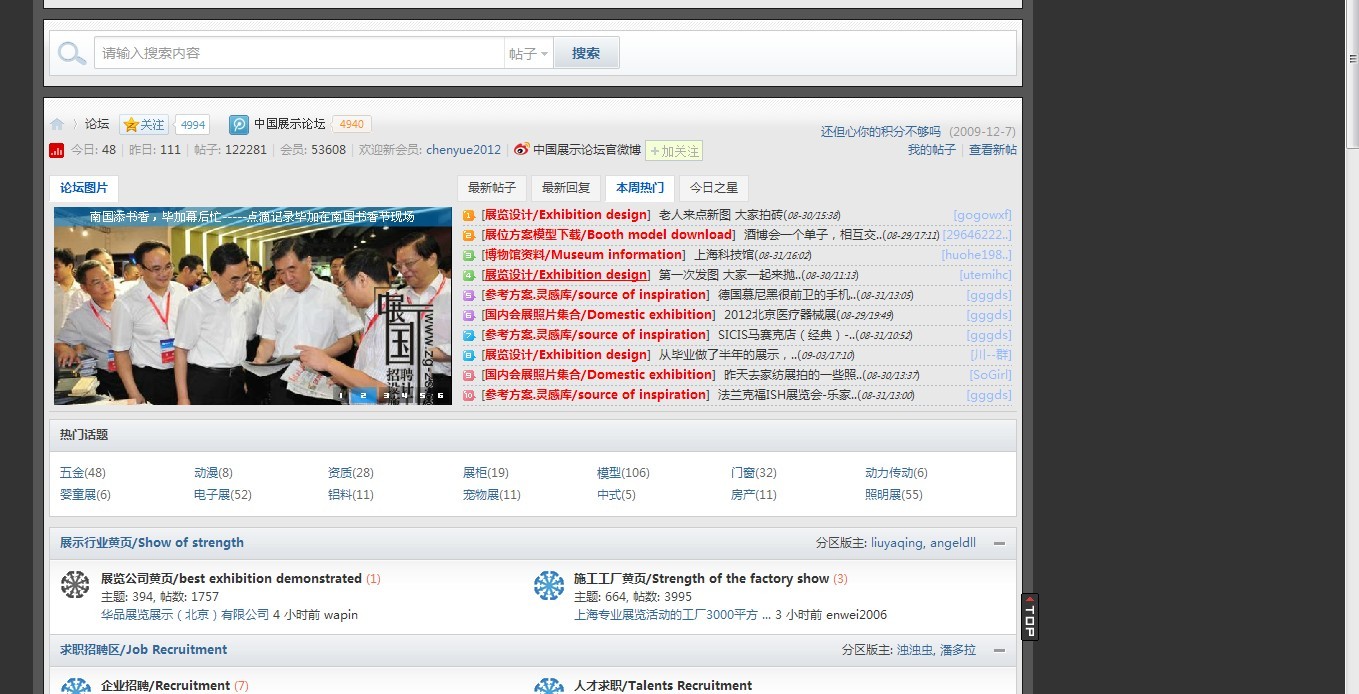Open 展示行业黄页/Show of strength section
This screenshot has height=694, width=1359.
click(x=152, y=543)
